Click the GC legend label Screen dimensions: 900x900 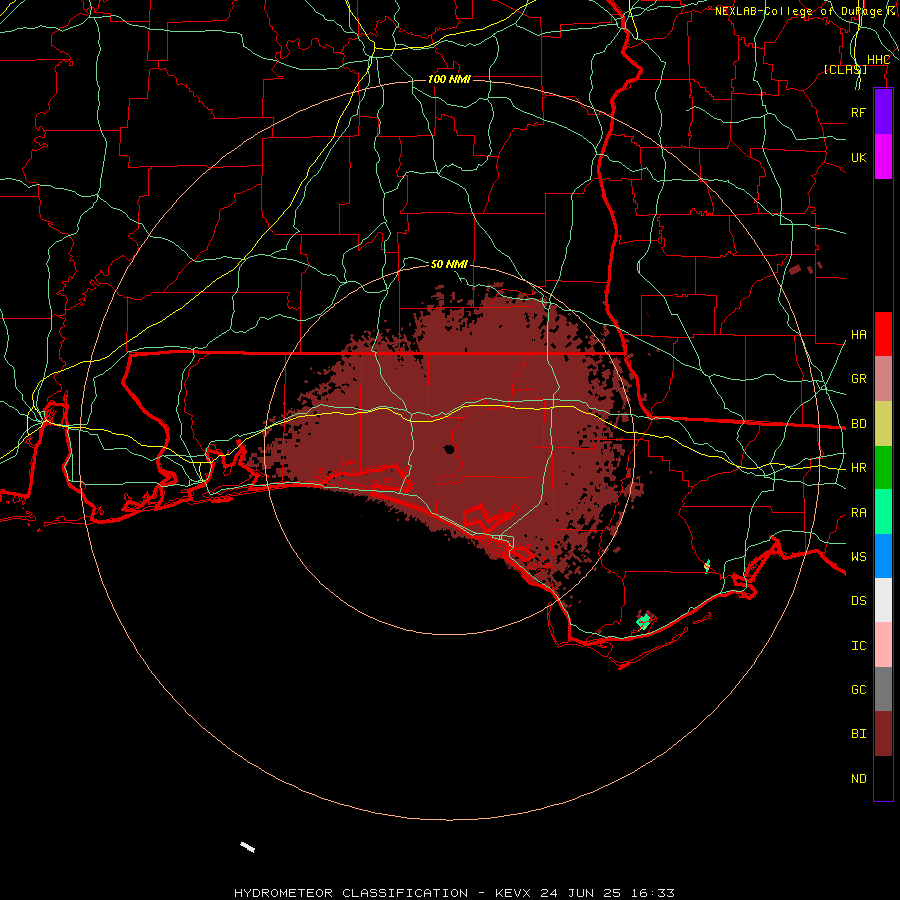point(858,690)
